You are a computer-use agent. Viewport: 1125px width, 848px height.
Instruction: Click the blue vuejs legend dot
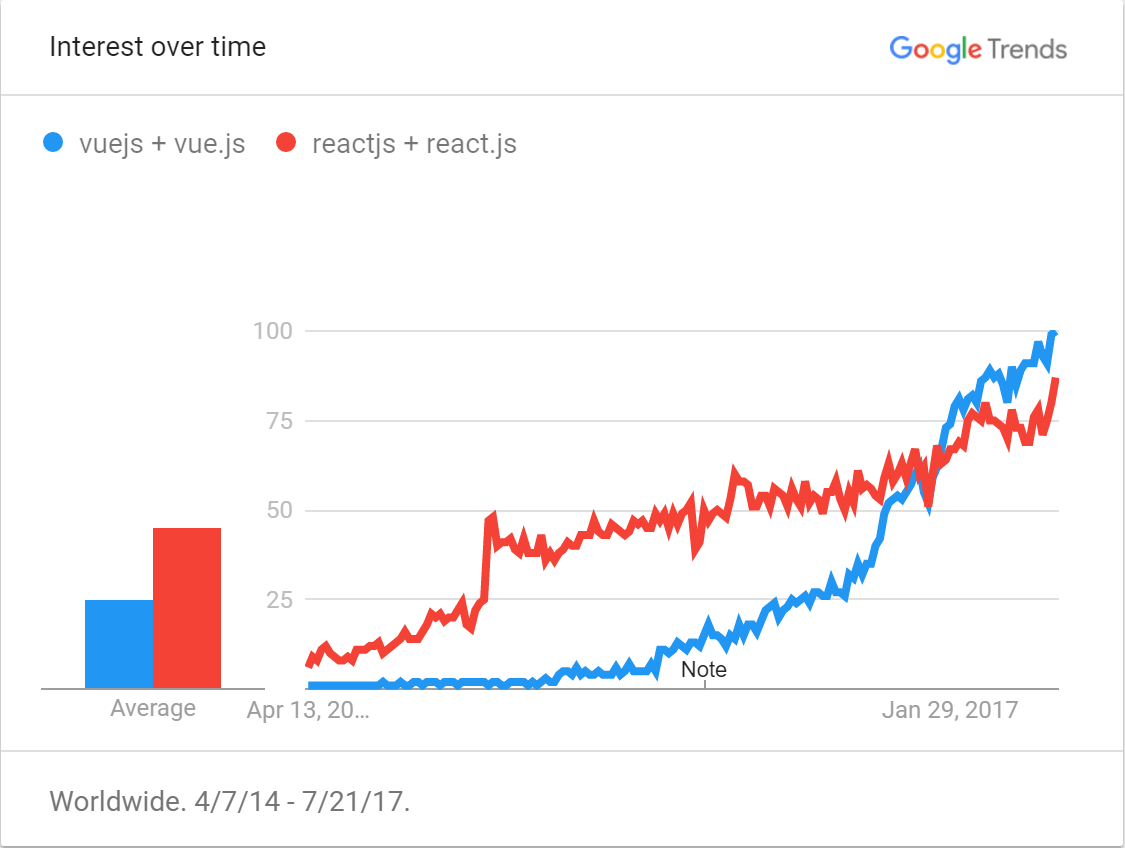[x=54, y=143]
